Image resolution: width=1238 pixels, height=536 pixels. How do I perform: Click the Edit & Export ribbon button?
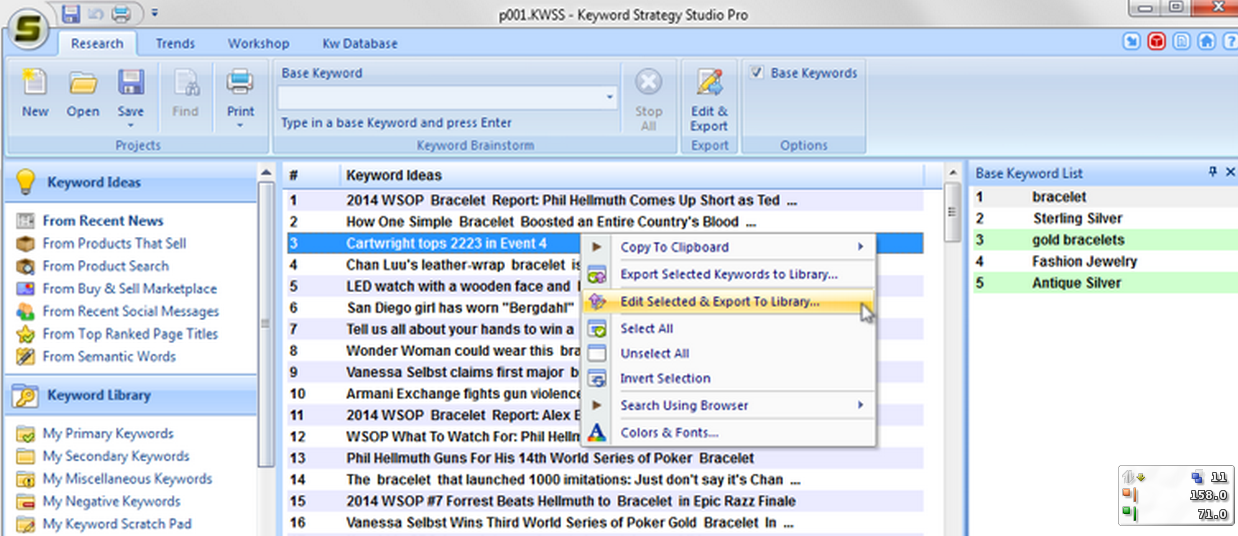(x=709, y=98)
